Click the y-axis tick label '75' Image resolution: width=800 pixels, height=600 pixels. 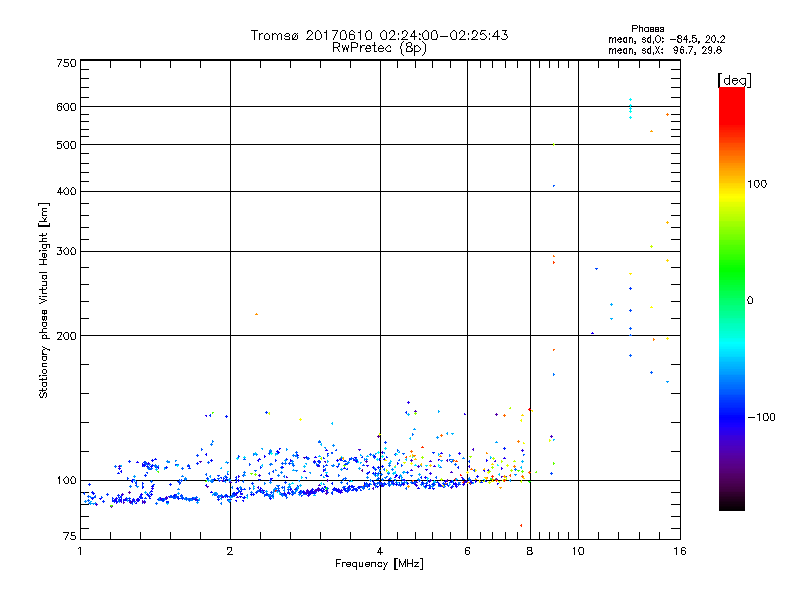coord(70,536)
